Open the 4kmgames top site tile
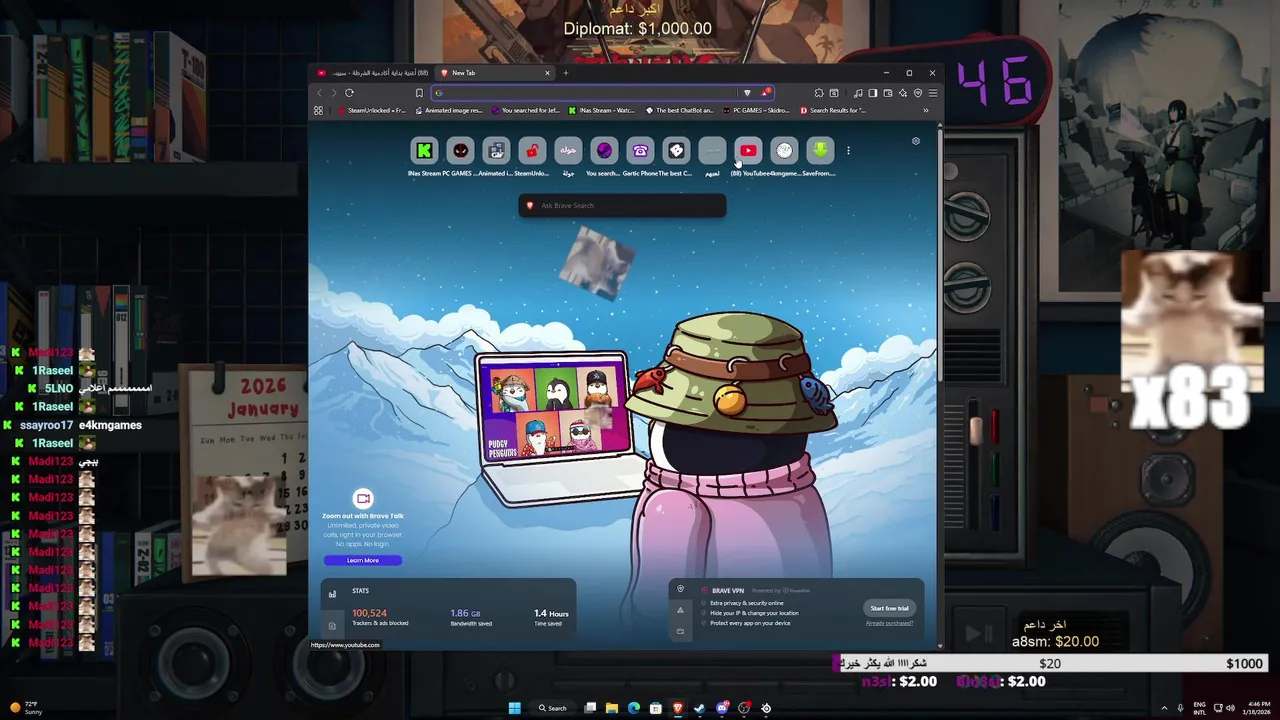The image size is (1280, 720). click(784, 151)
